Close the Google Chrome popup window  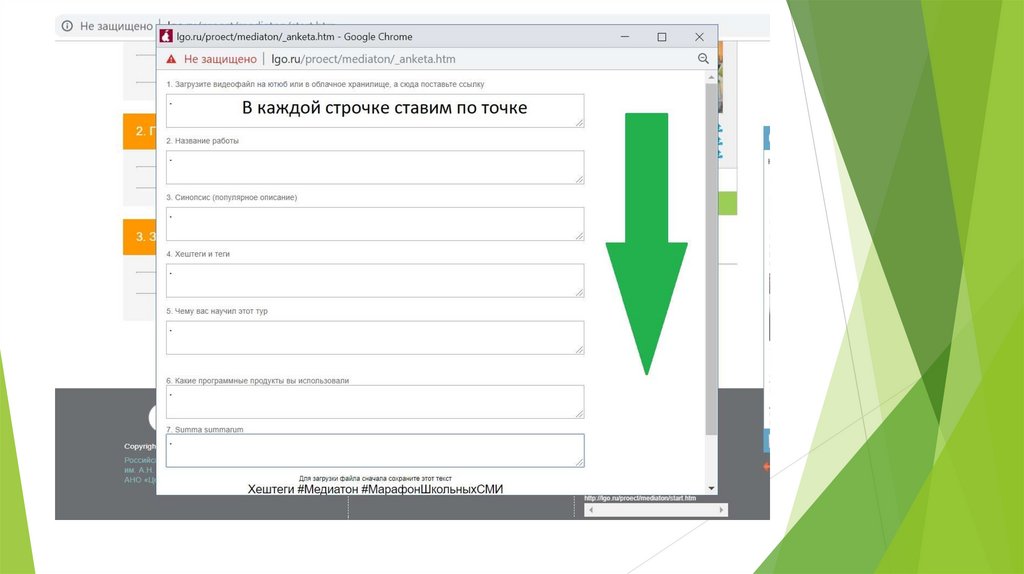coord(699,37)
